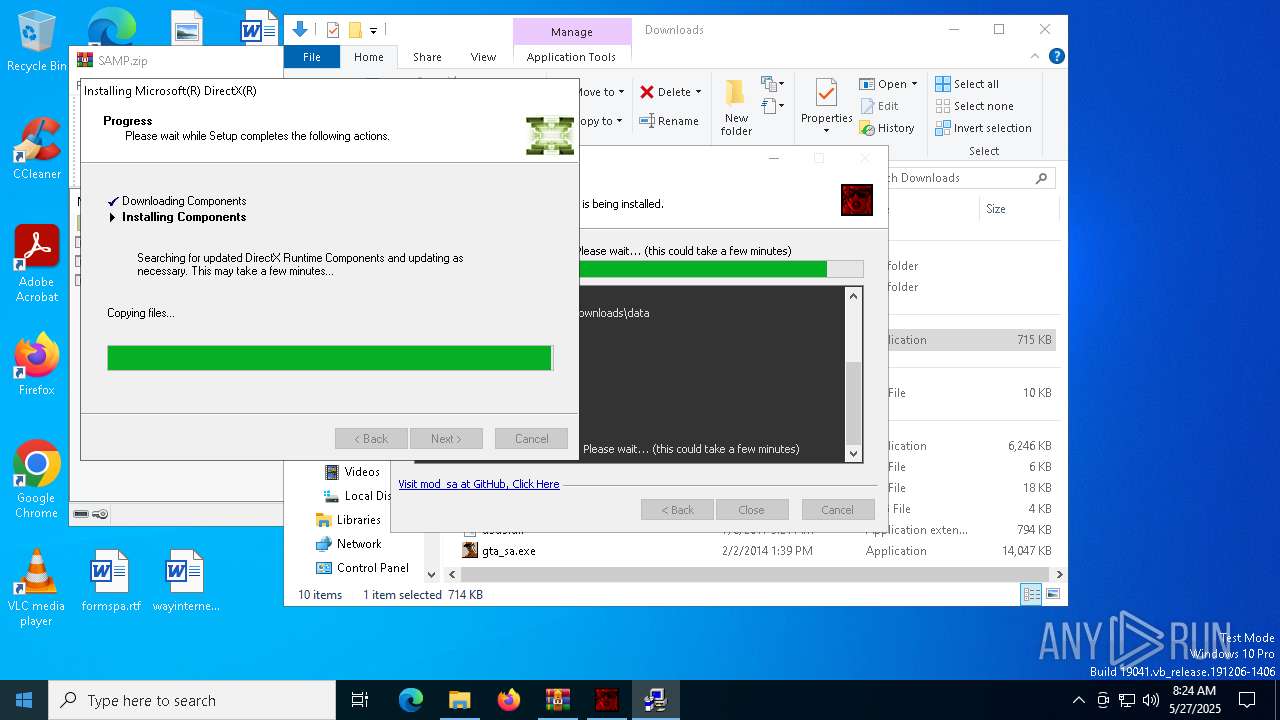Screen dimensions: 1280x720
Task: Open WinRAR from taskbar
Action: (x=557, y=700)
